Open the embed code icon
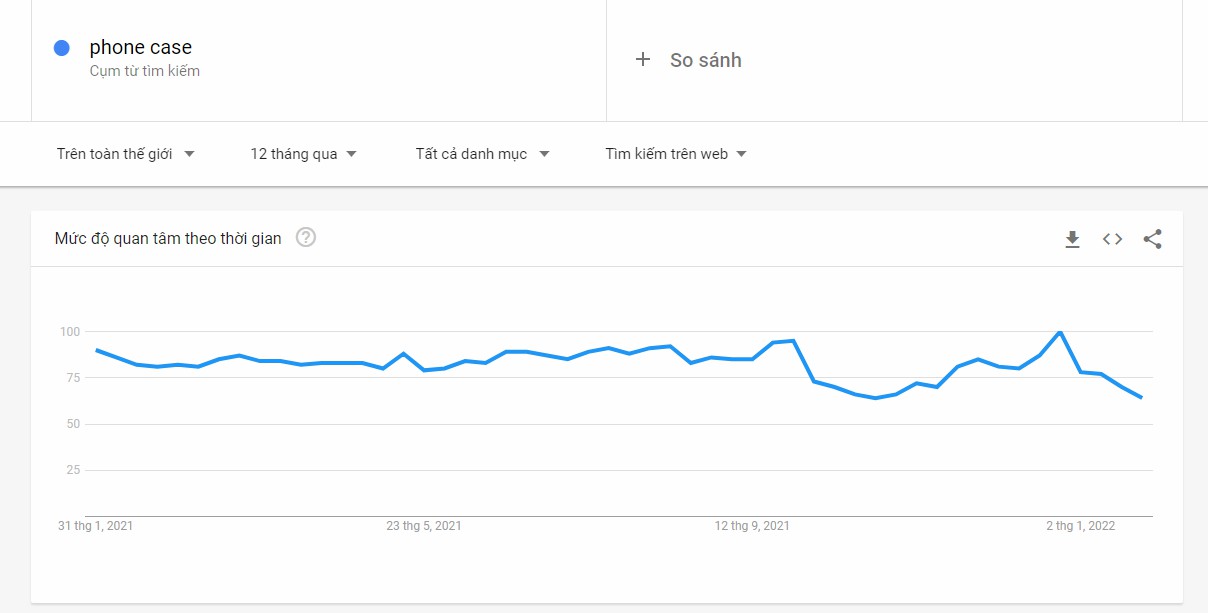The image size is (1208, 613). point(1112,239)
